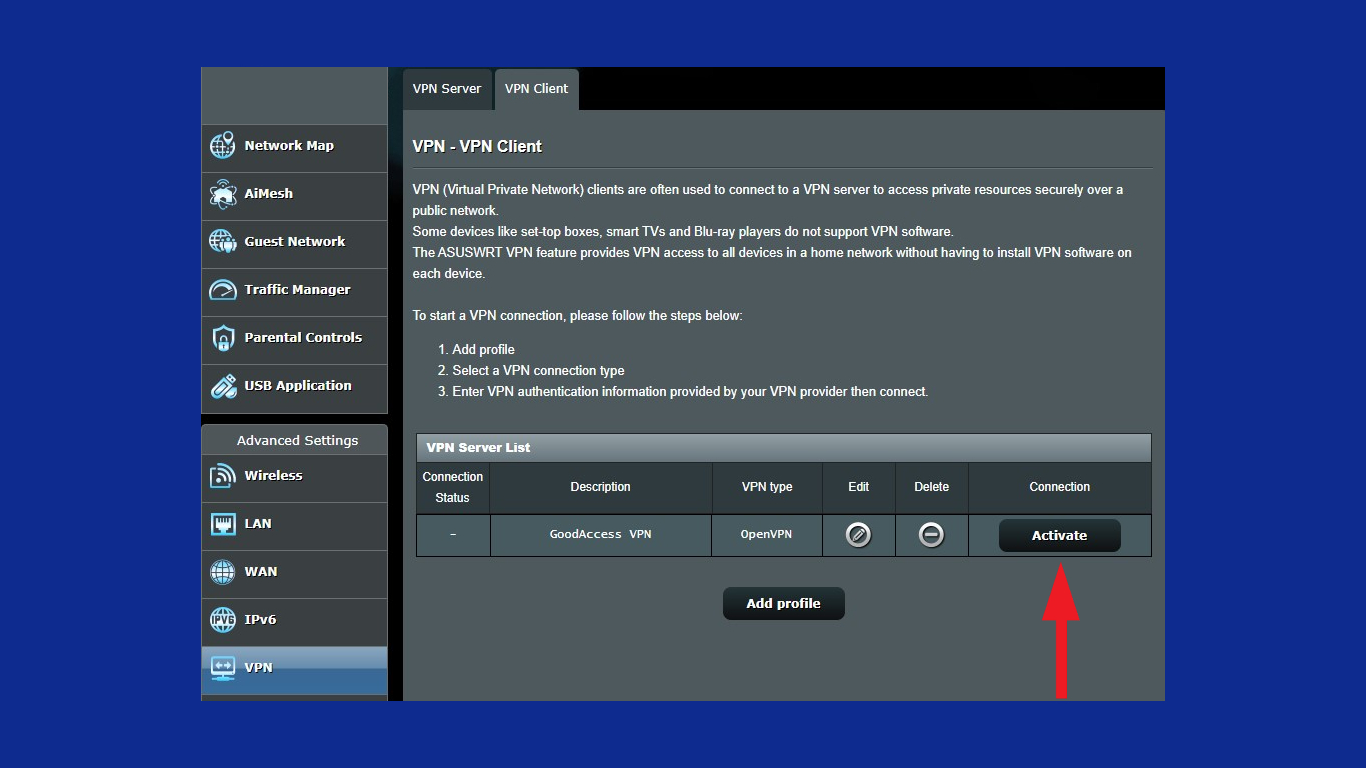Click the VPN - VPN Client heading
The image size is (1366, 768).
click(x=477, y=146)
